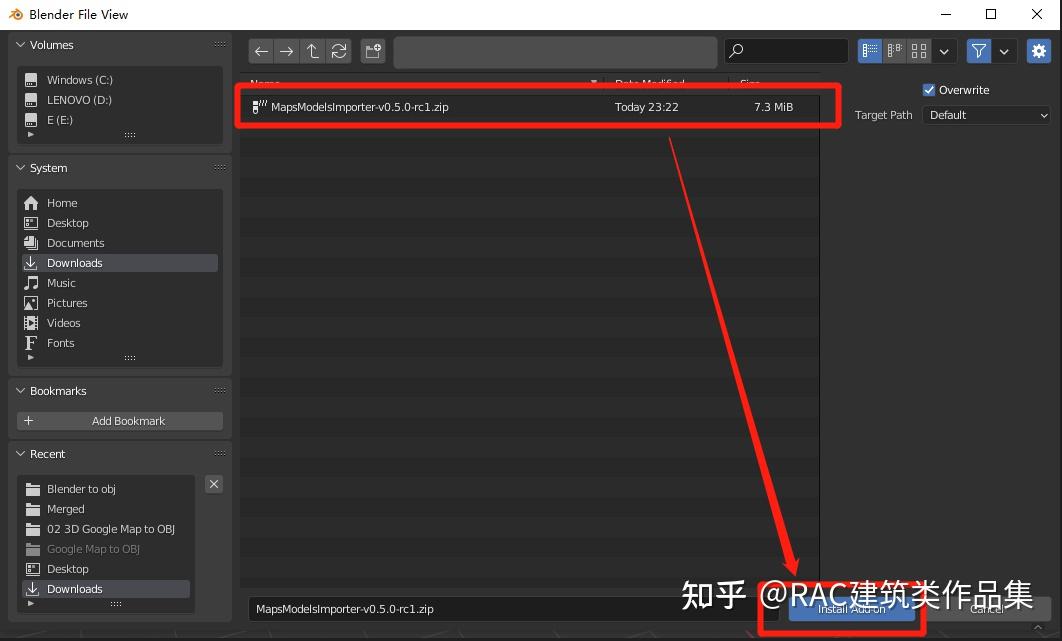Switch to horizontal list display mode

[x=894, y=51]
